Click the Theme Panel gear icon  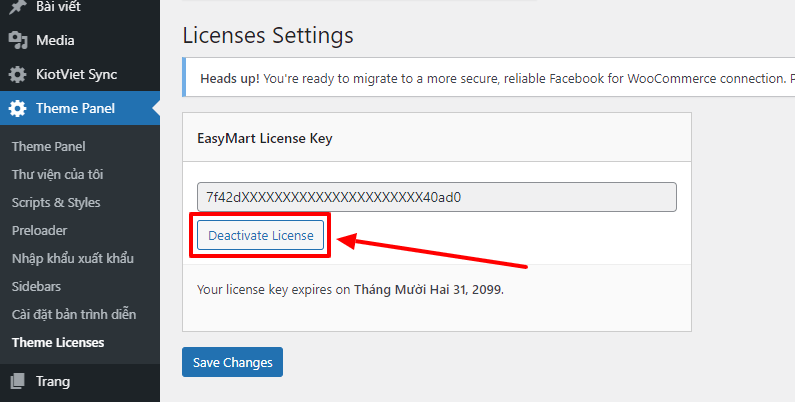(x=17, y=109)
